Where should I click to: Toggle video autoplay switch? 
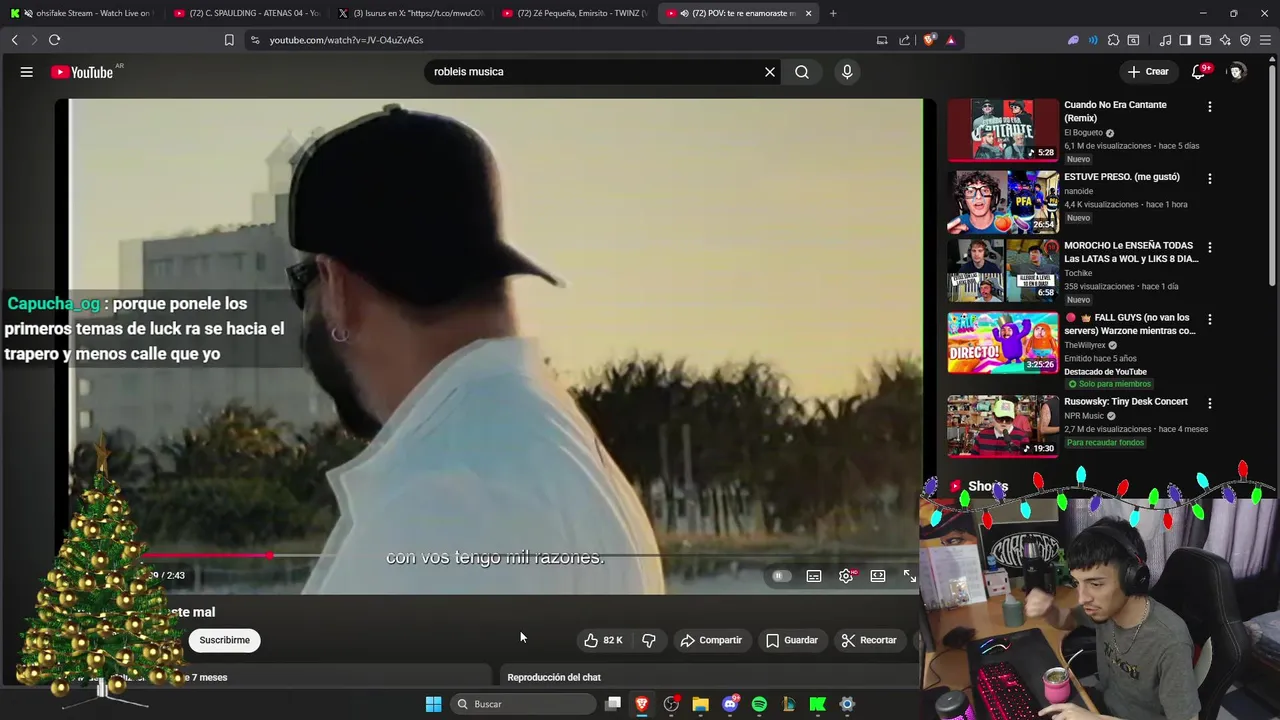[x=781, y=576]
